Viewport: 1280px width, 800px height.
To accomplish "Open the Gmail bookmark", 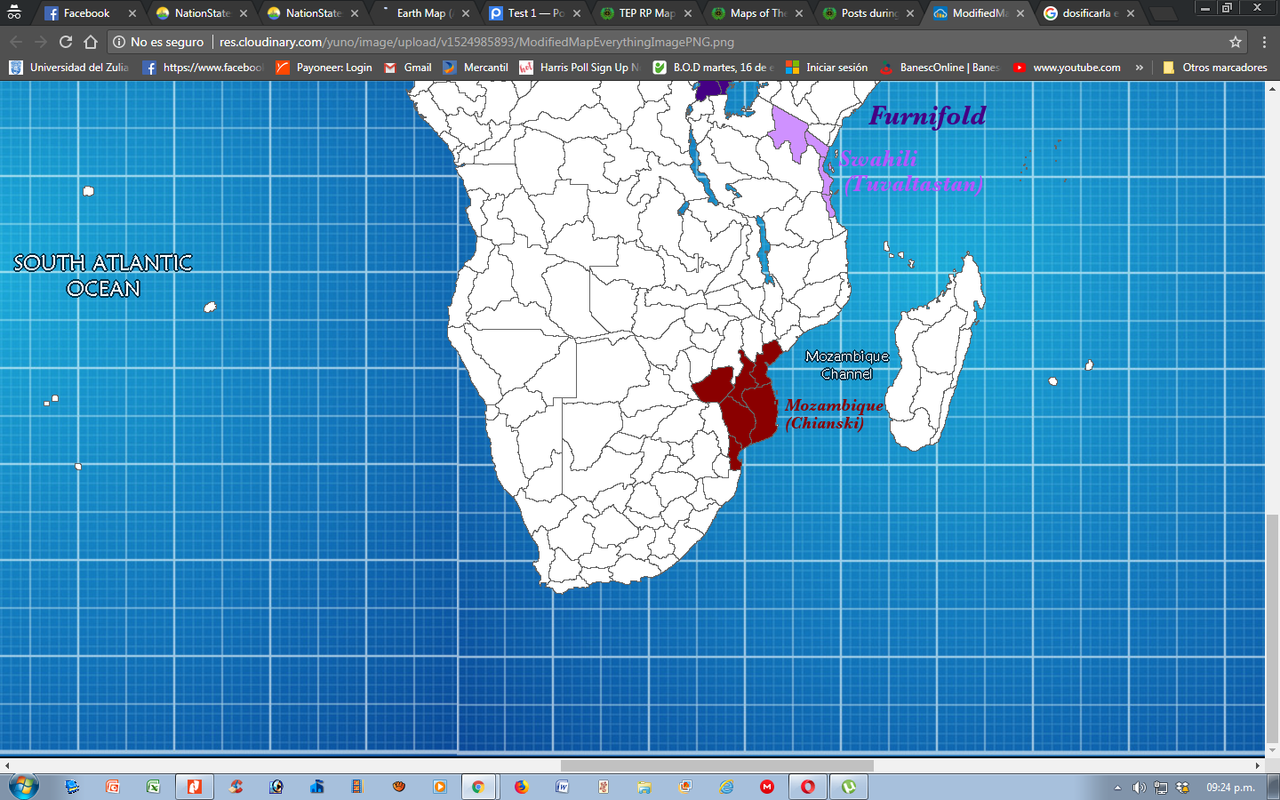I will [x=408, y=68].
